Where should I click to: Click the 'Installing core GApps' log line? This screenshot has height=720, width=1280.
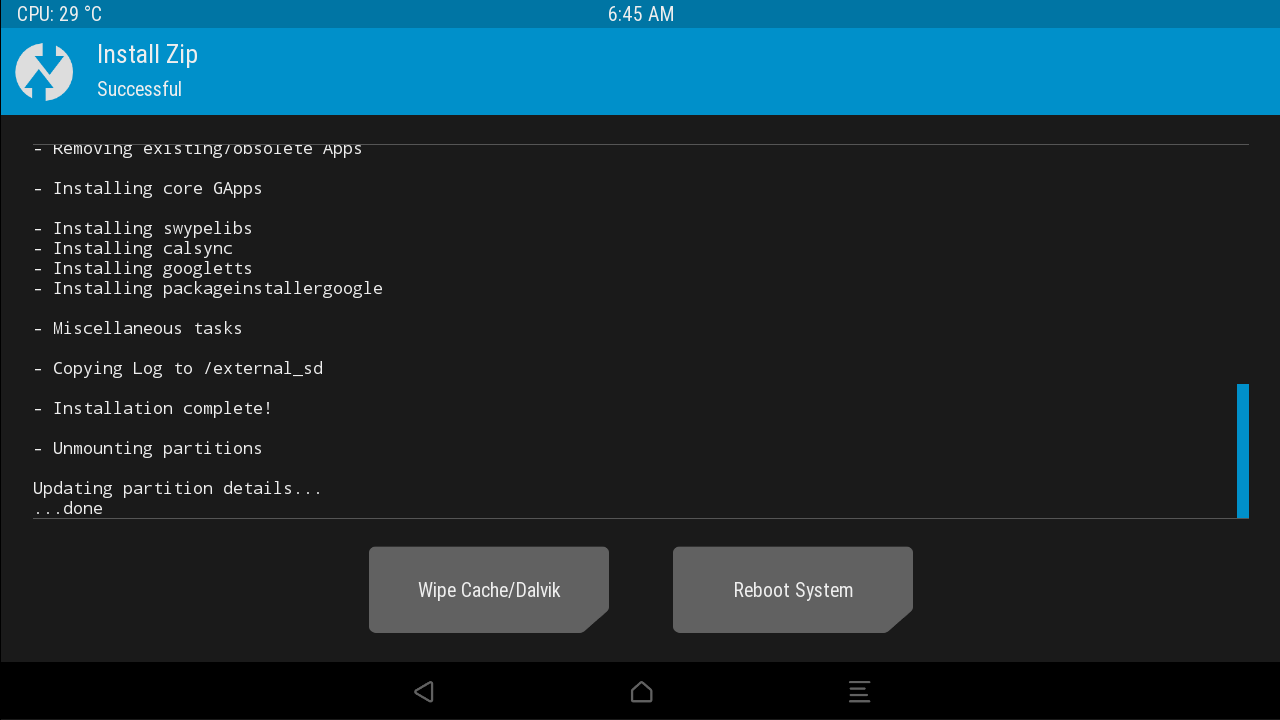click(x=148, y=188)
